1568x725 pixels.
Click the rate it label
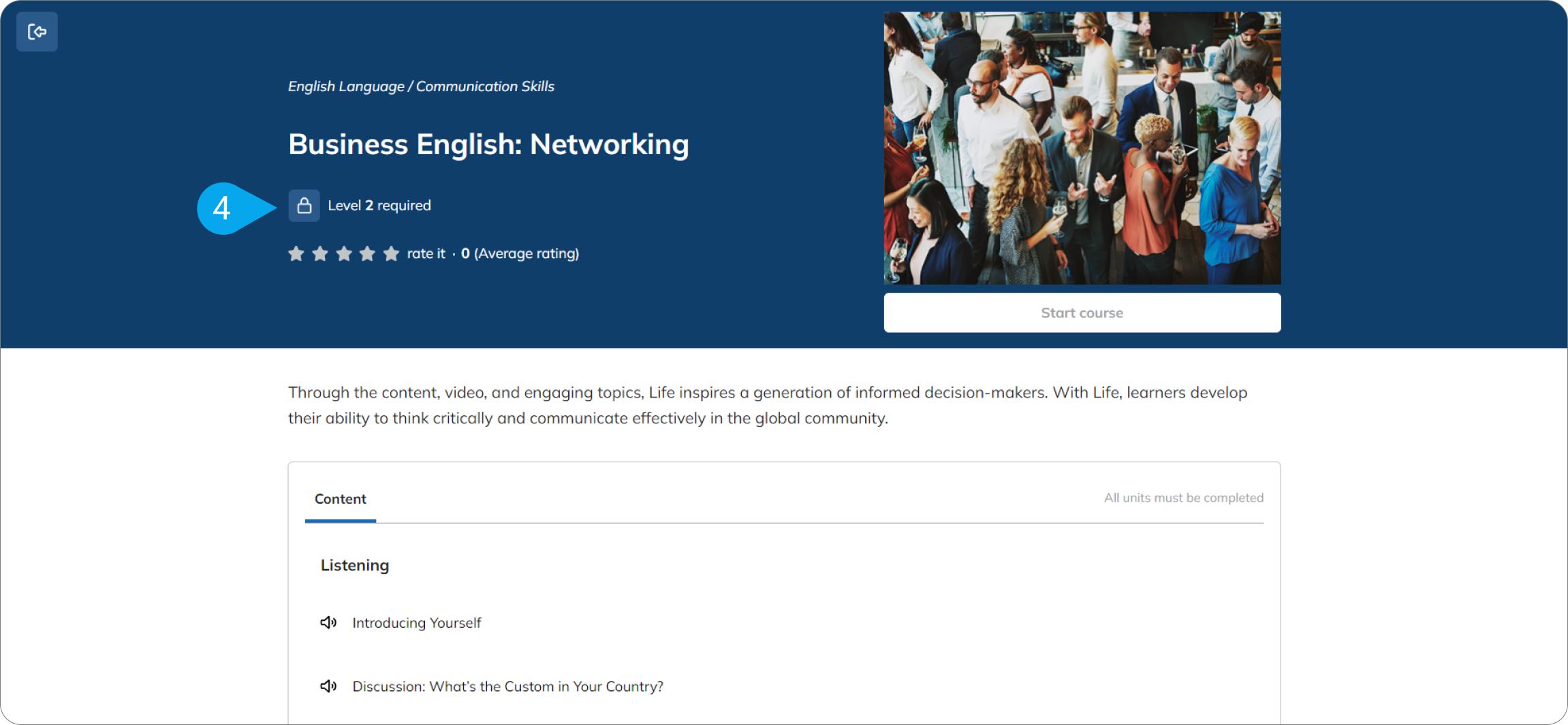pos(426,253)
